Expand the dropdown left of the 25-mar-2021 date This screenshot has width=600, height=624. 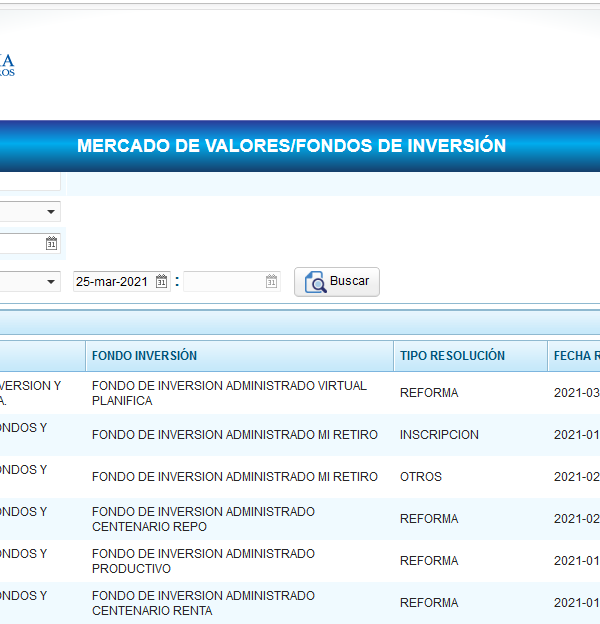pos(51,282)
